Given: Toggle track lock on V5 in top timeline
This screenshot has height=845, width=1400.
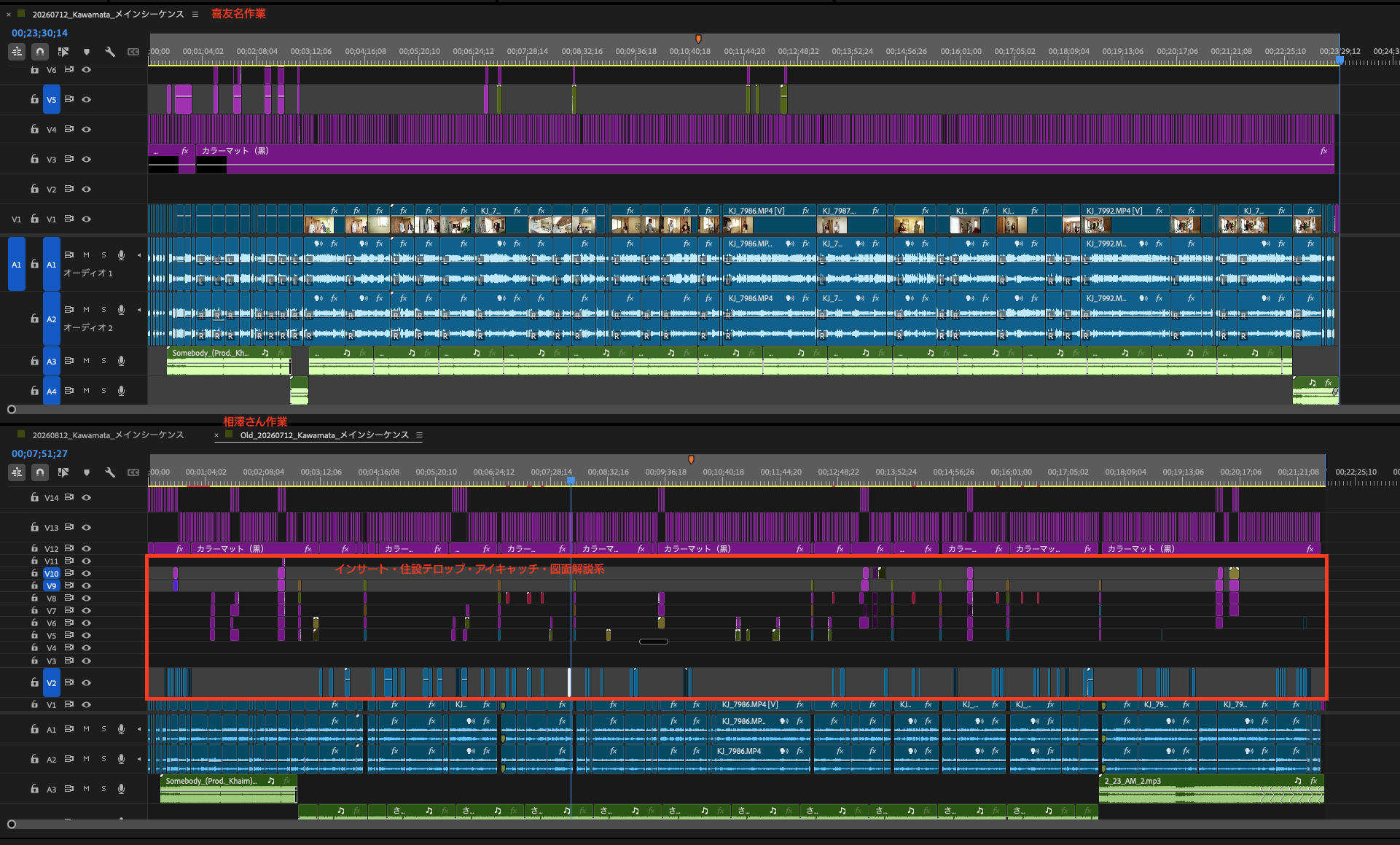Looking at the screenshot, I should tap(34, 99).
